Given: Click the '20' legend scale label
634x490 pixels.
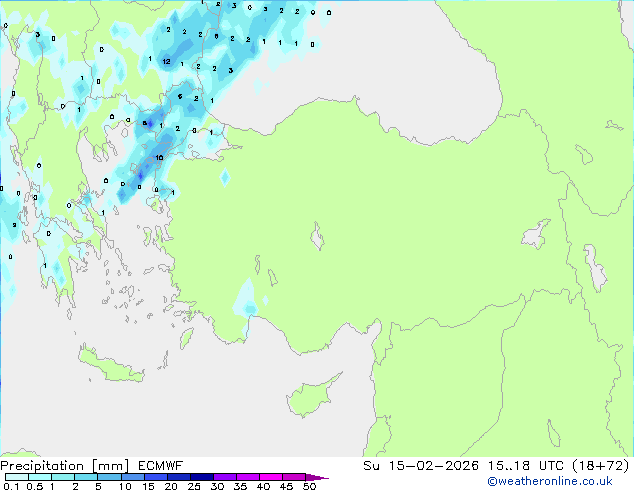Looking at the screenshot, I should point(171,486).
